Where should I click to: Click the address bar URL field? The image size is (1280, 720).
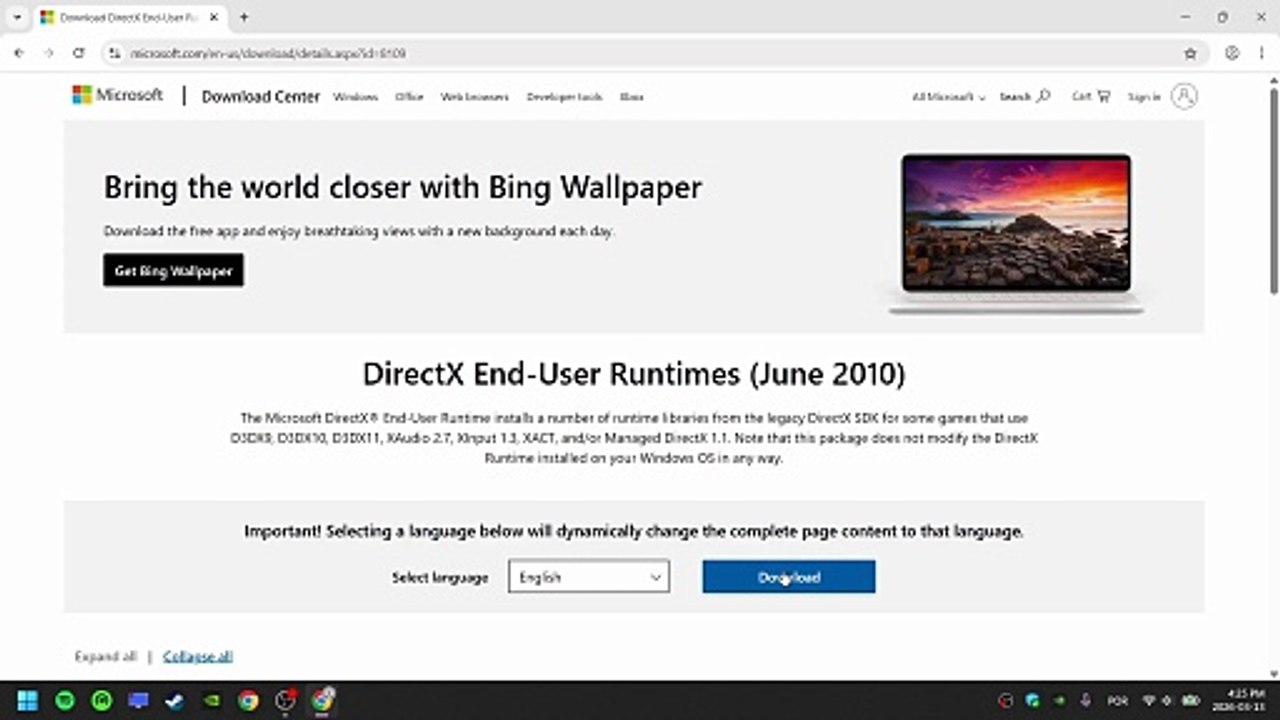pyautogui.click(x=650, y=53)
